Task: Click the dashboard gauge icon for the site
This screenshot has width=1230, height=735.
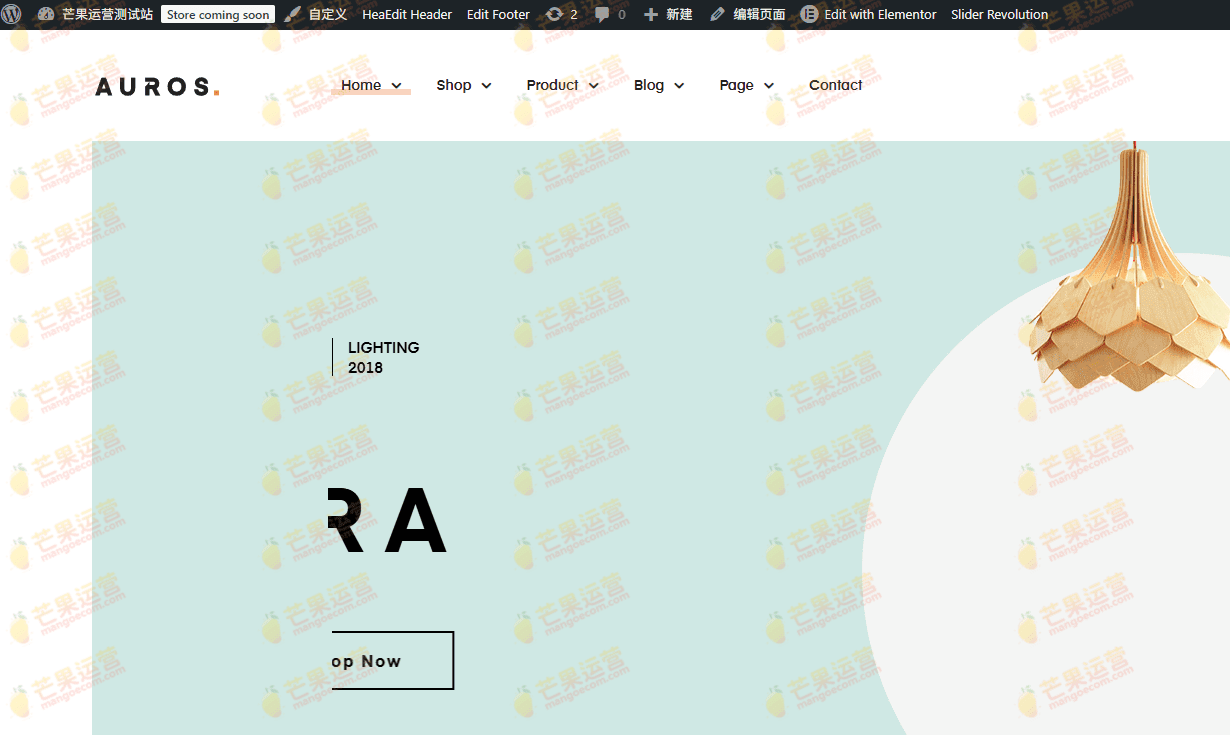Action: (x=45, y=14)
